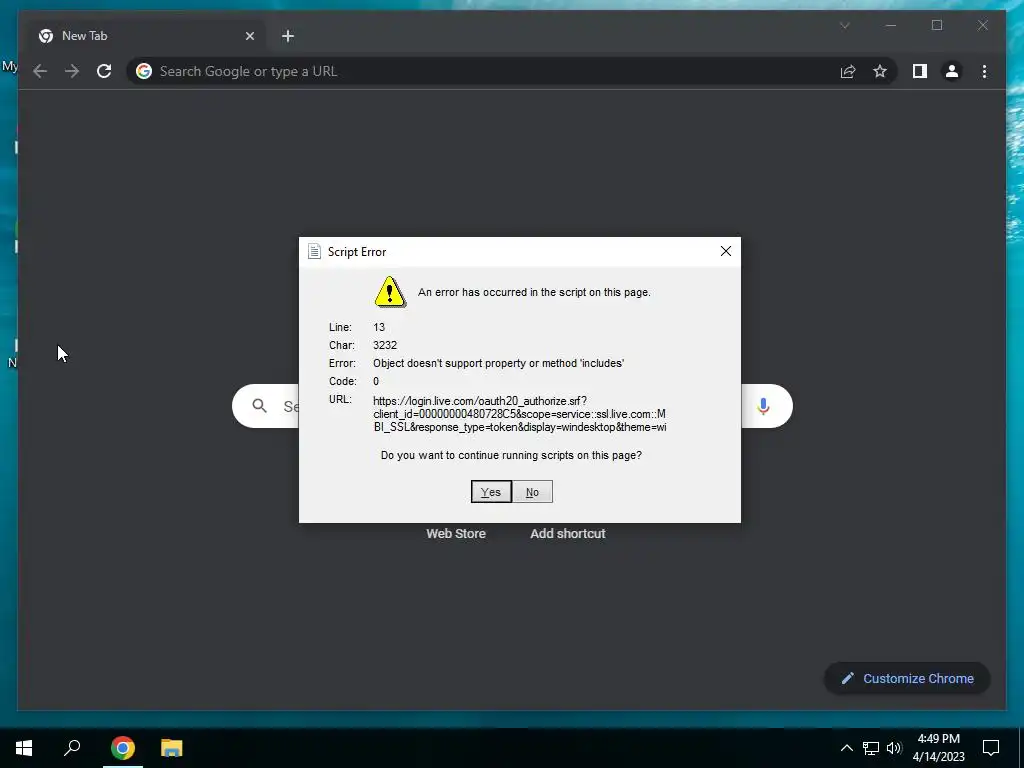1024x768 pixels.
Task: Open the Windows Start menu
Action: pos(24,748)
